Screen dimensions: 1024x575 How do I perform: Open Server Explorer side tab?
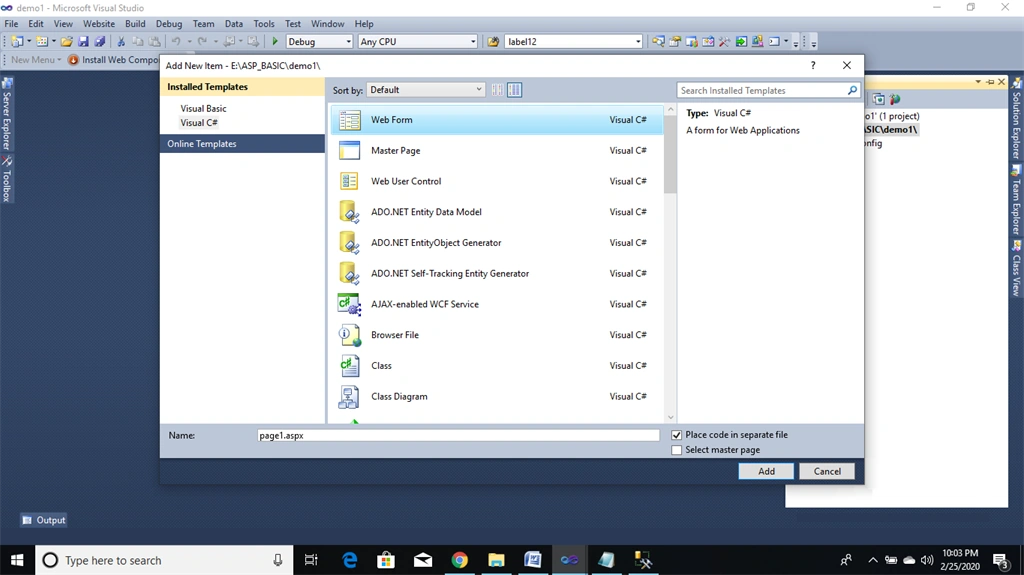click(x=7, y=115)
